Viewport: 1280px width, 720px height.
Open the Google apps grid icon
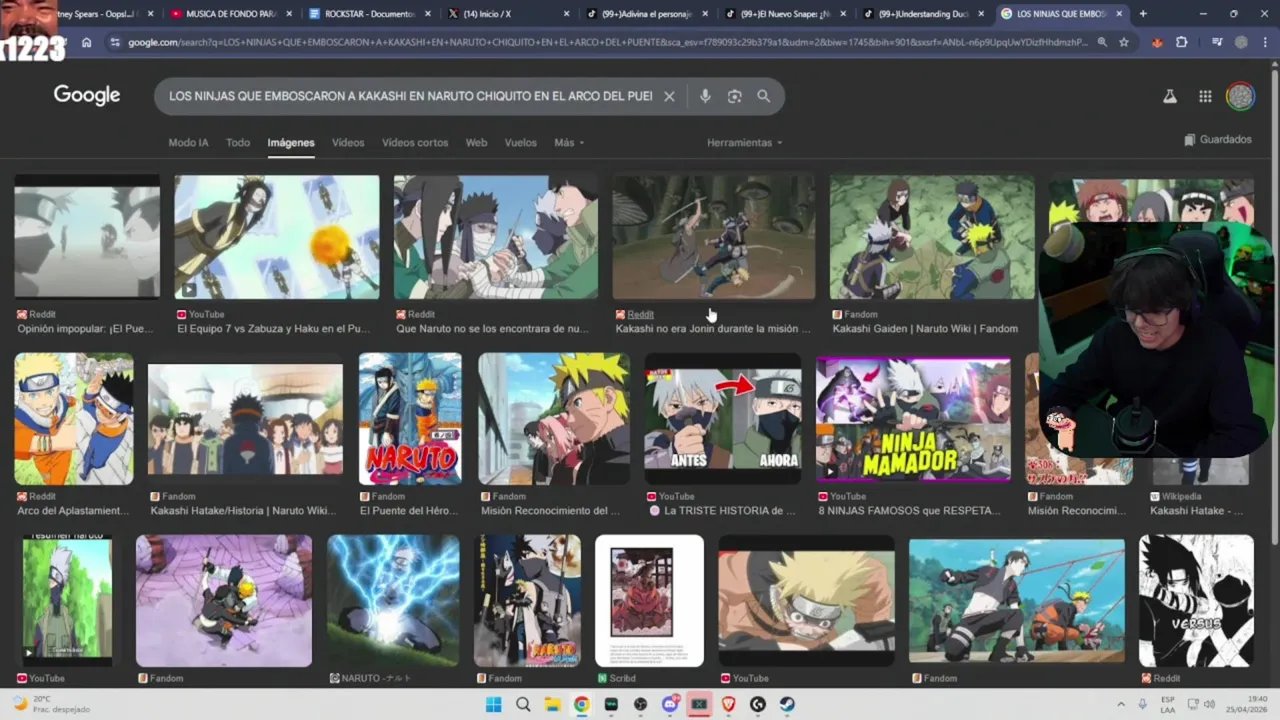pos(1205,96)
